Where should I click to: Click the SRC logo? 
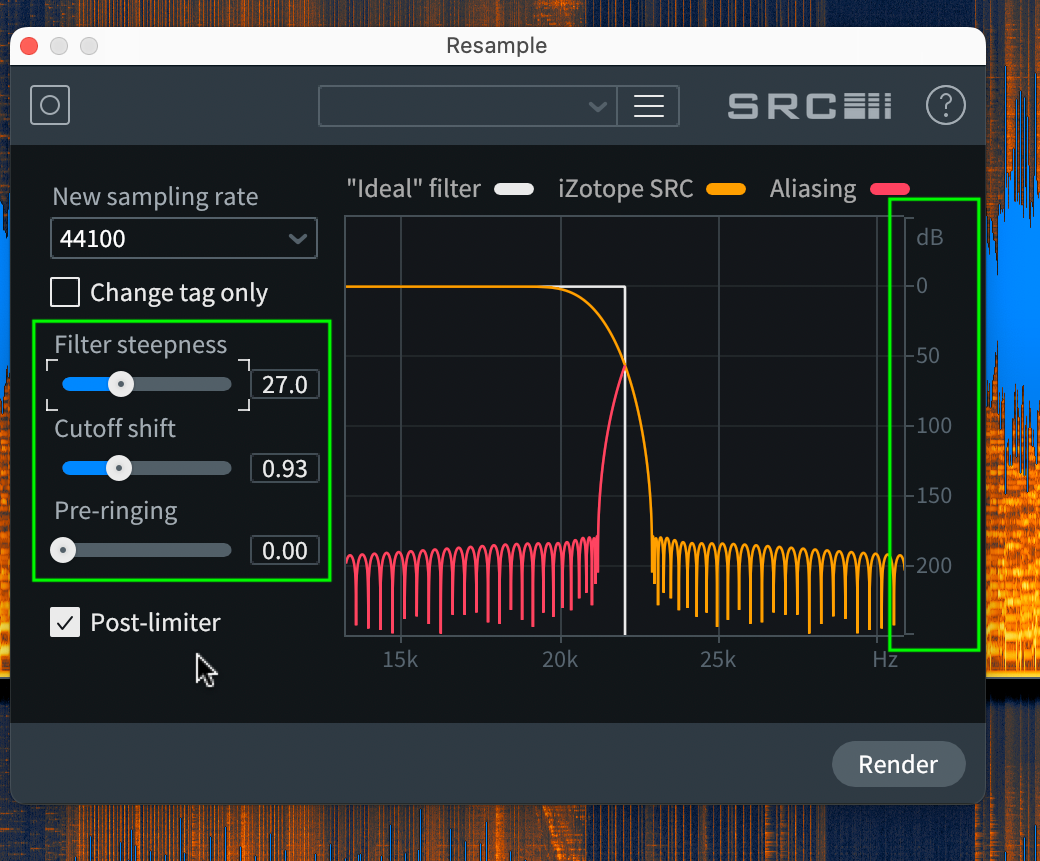810,106
